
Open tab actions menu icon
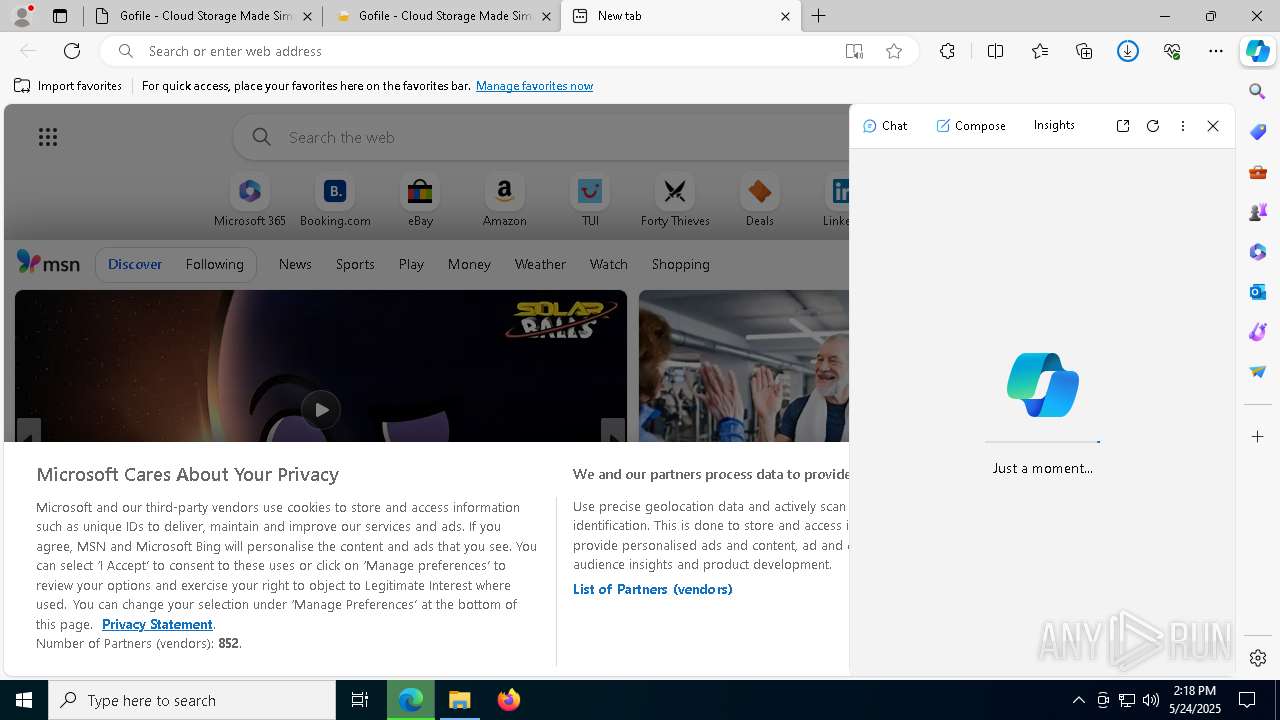tap(60, 16)
